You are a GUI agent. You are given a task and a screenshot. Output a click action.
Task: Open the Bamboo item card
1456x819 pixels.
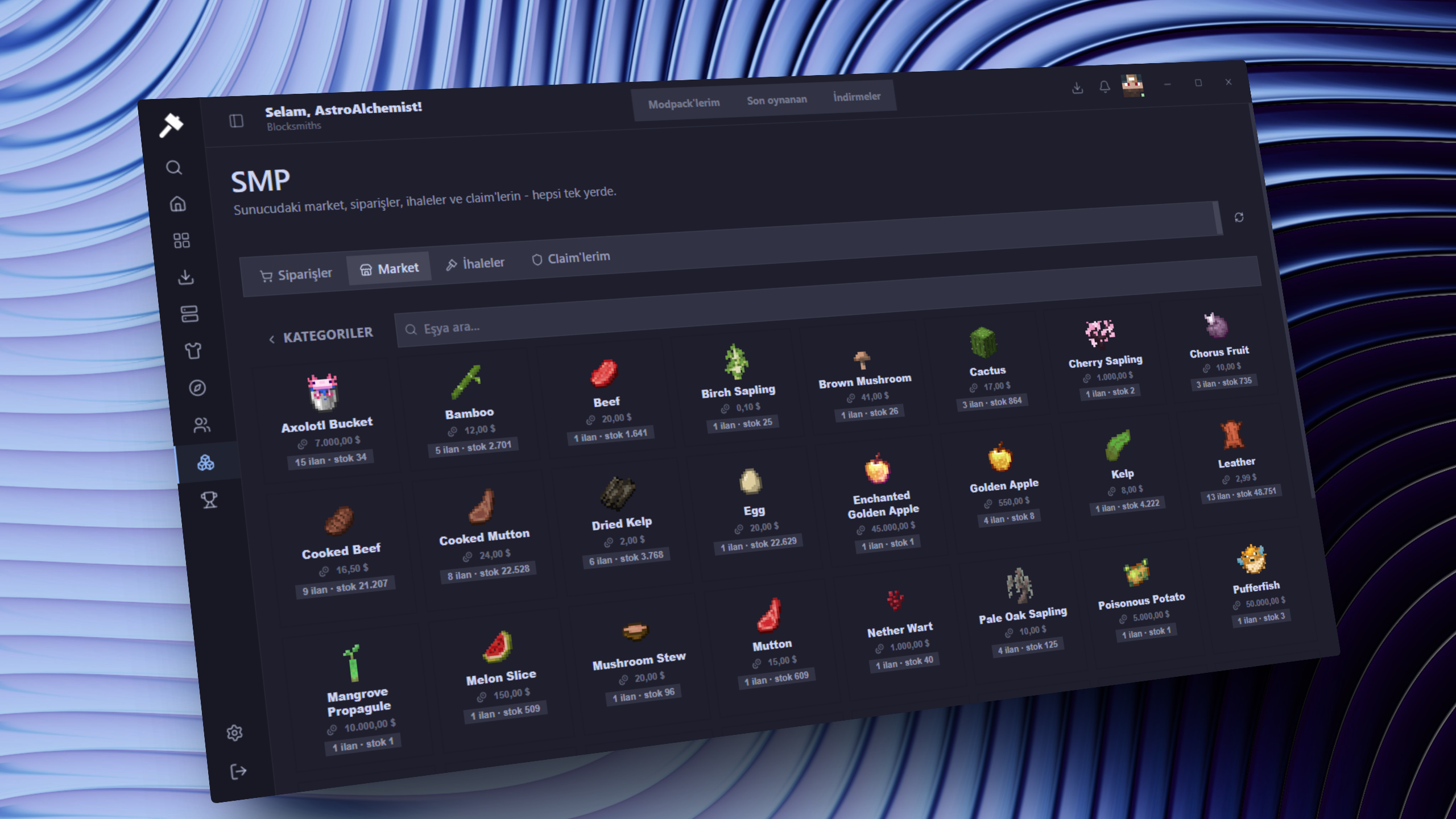469,411
